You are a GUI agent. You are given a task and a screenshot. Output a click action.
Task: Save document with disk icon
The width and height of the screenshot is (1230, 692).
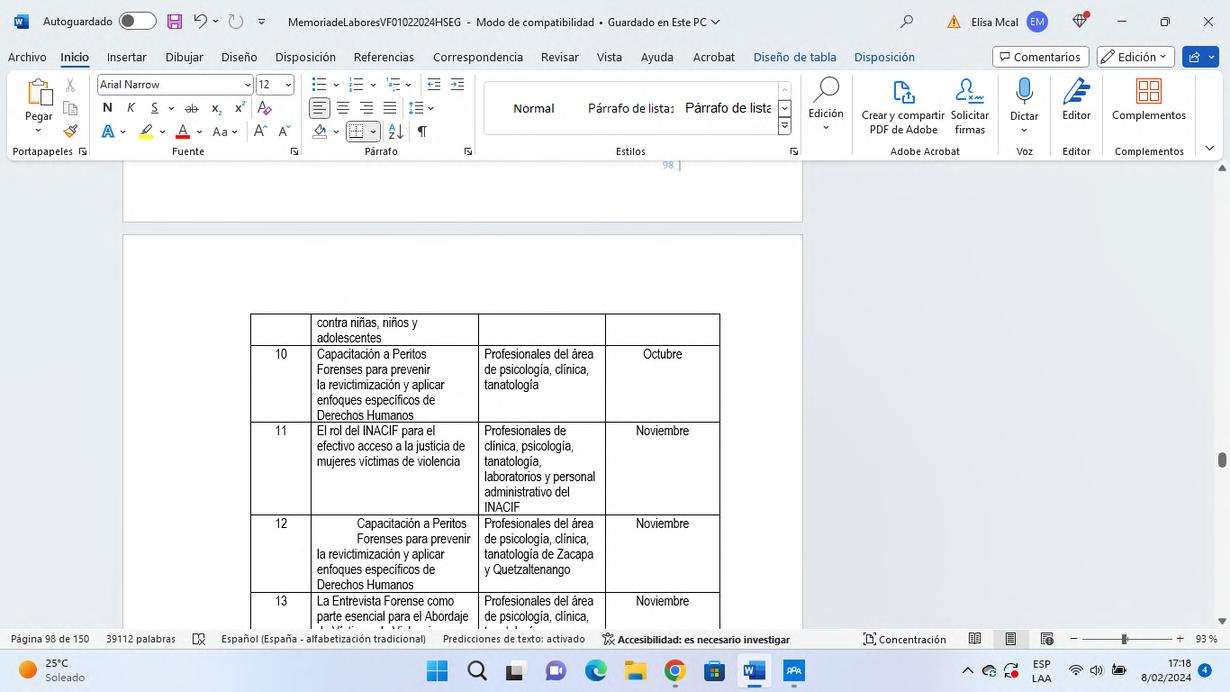[174, 21]
